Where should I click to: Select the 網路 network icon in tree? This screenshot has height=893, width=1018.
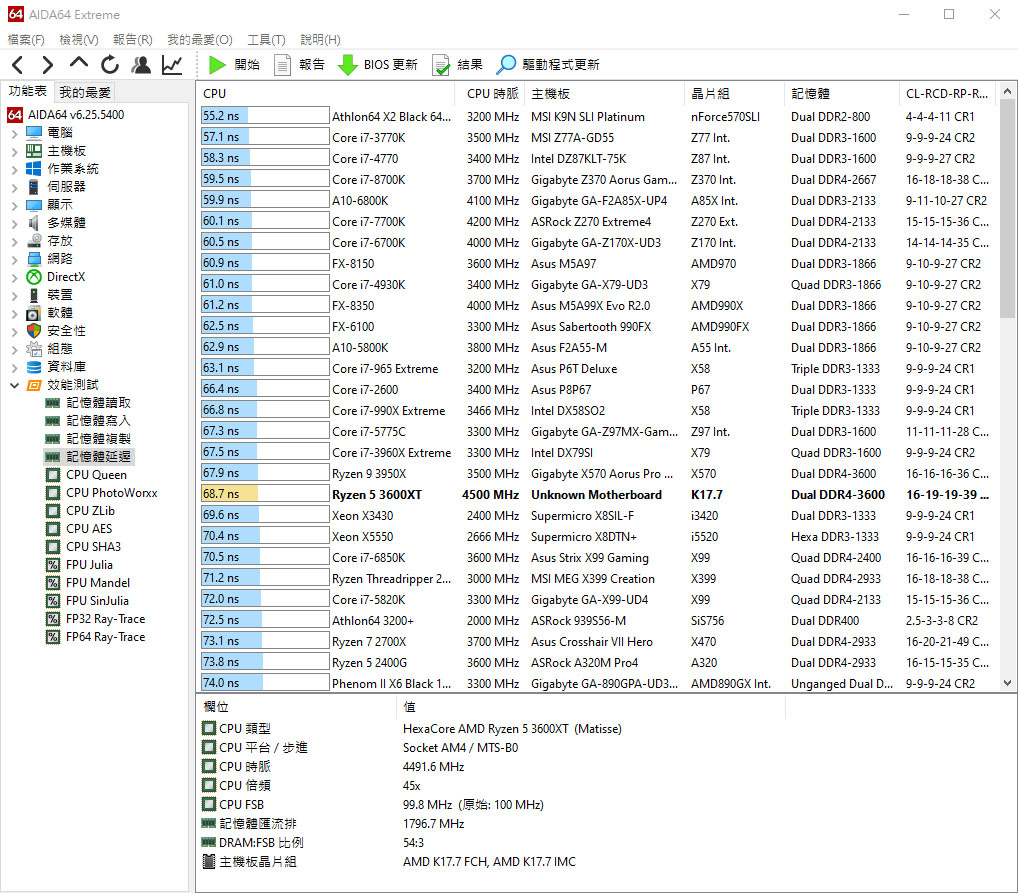pos(34,259)
